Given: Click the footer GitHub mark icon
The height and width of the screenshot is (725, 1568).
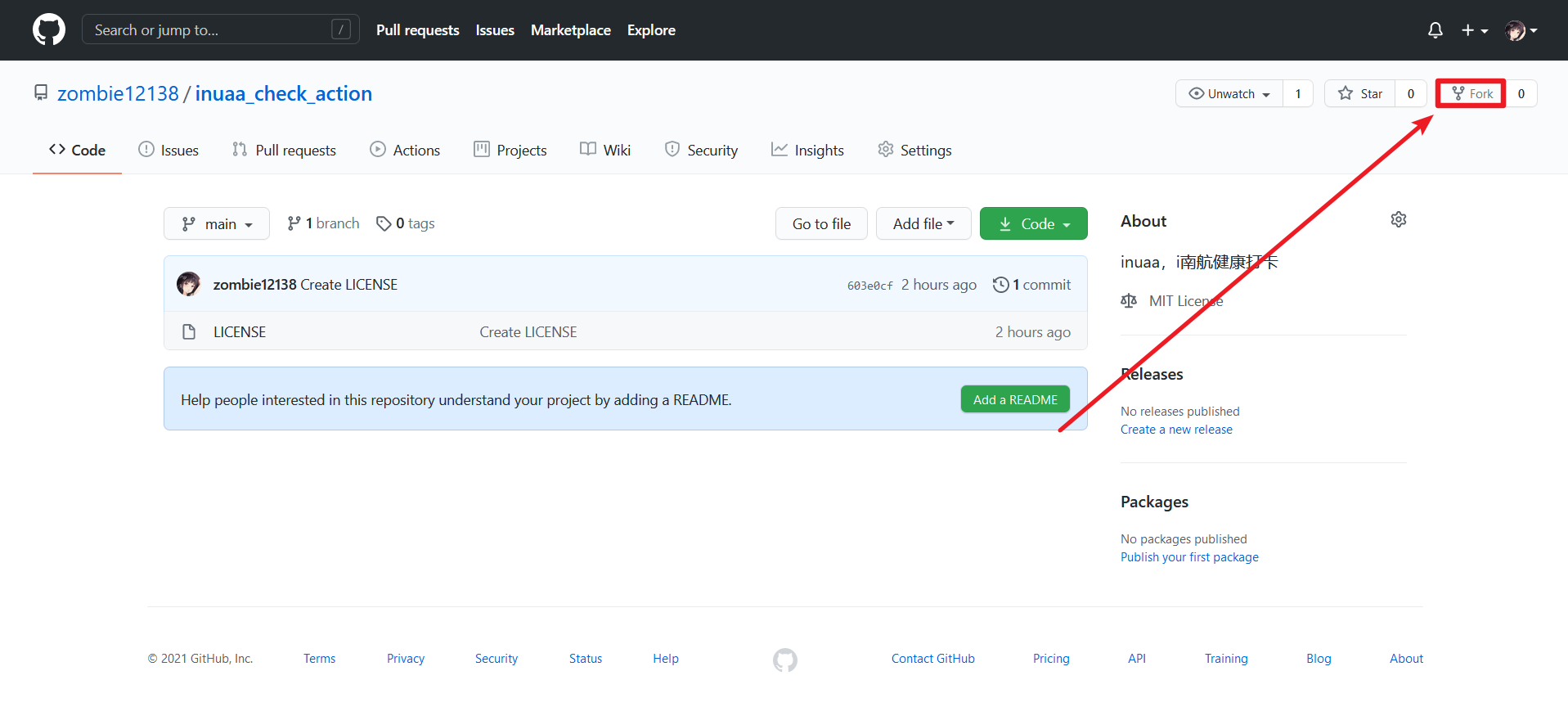Looking at the screenshot, I should pos(785,660).
